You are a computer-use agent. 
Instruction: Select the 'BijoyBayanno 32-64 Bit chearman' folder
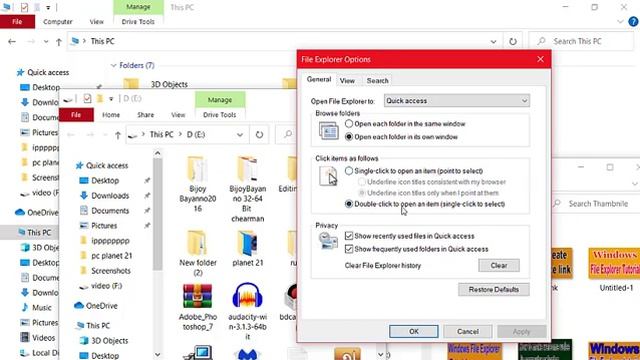[x=247, y=189]
